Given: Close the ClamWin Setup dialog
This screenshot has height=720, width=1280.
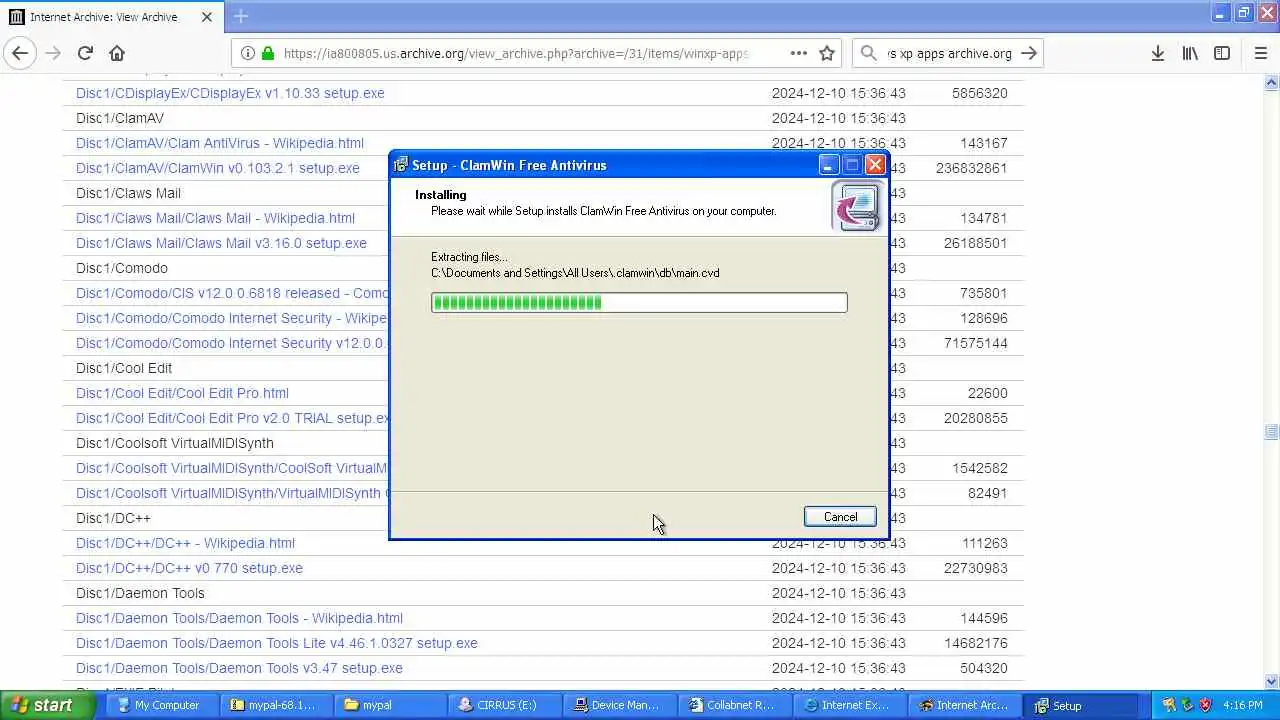Looking at the screenshot, I should point(875,165).
